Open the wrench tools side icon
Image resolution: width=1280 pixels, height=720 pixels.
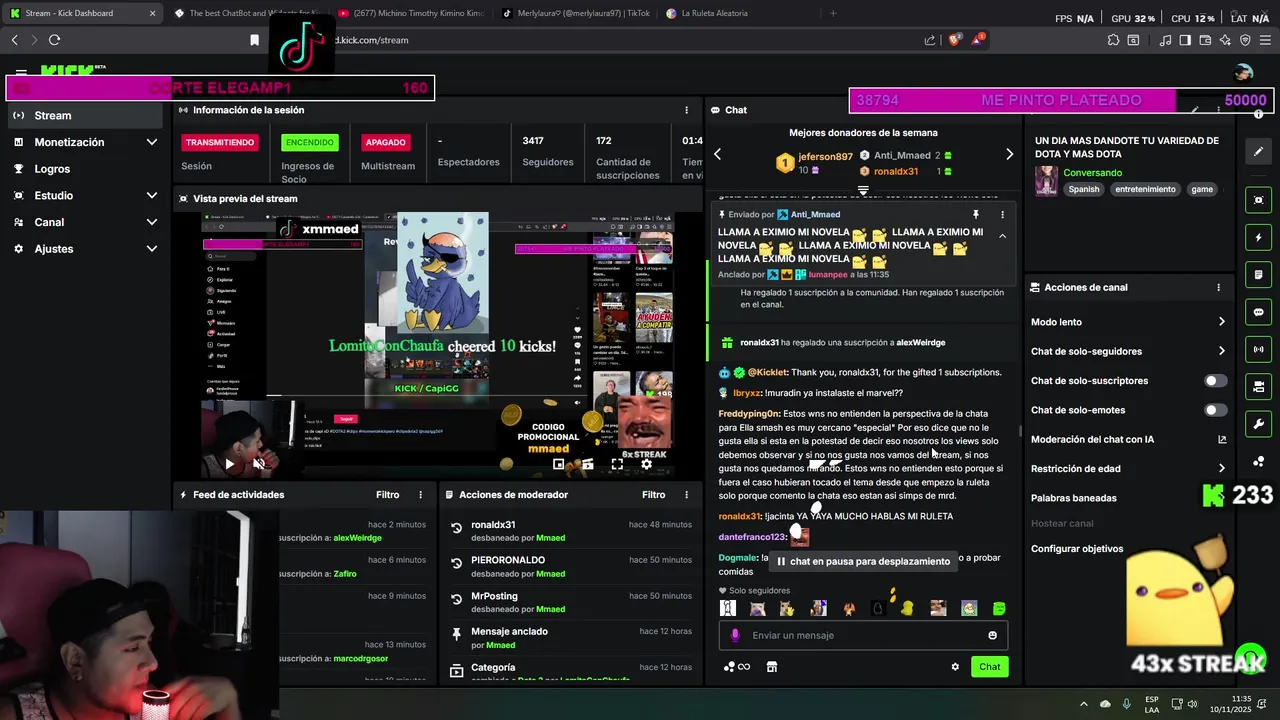click(1259, 423)
